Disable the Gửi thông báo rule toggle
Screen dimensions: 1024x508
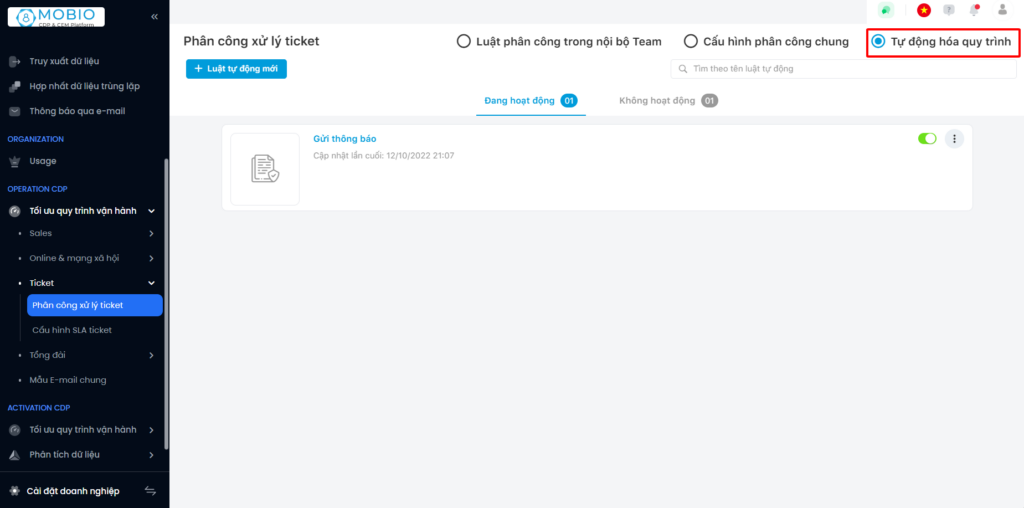(927, 139)
